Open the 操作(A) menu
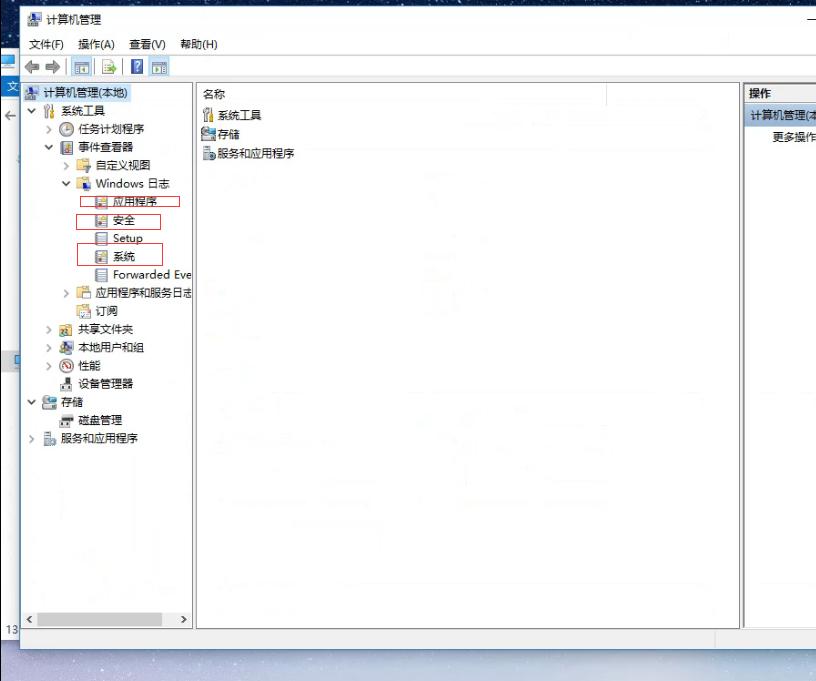This screenshot has height=681, width=816. point(96,44)
